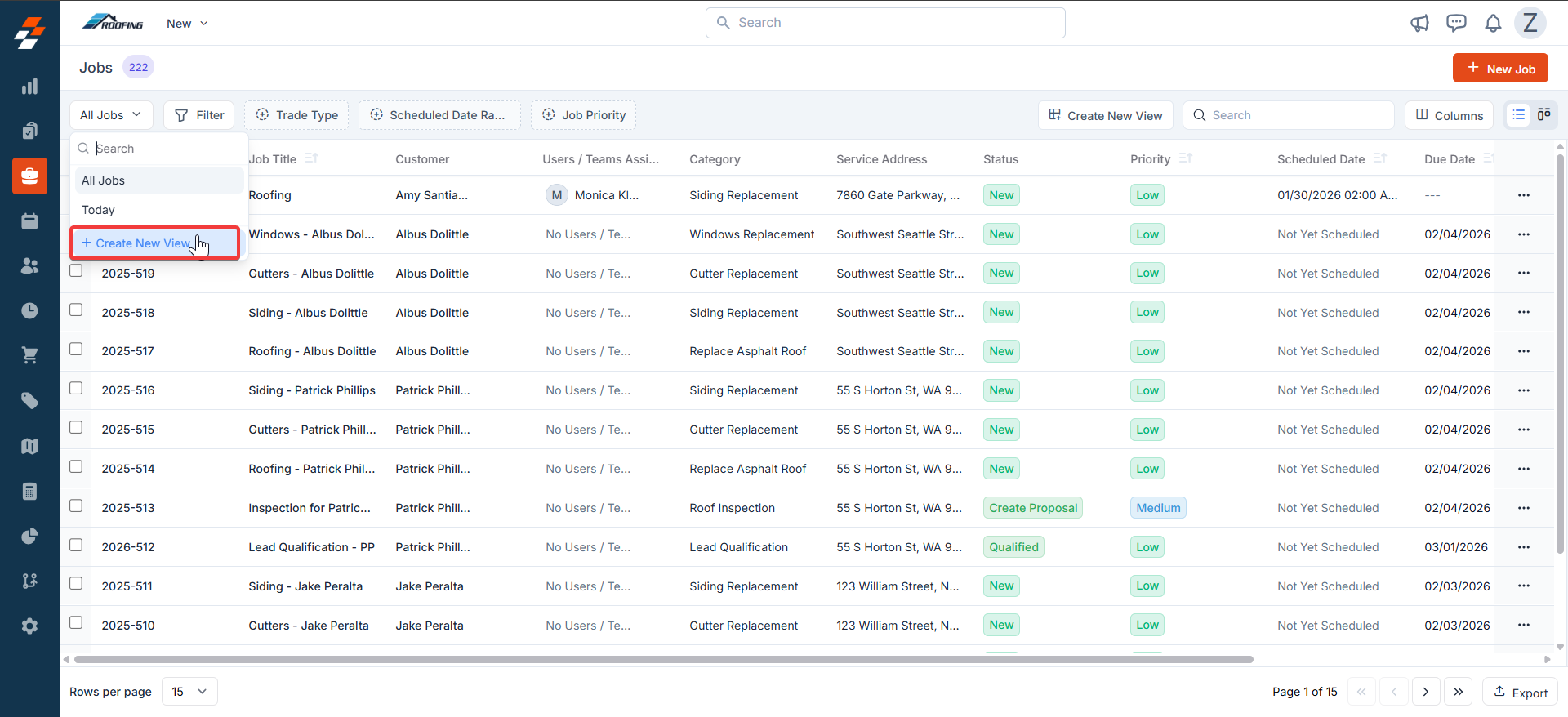Sort by Job Title column icon
The width and height of the screenshot is (1568, 717).
[311, 158]
